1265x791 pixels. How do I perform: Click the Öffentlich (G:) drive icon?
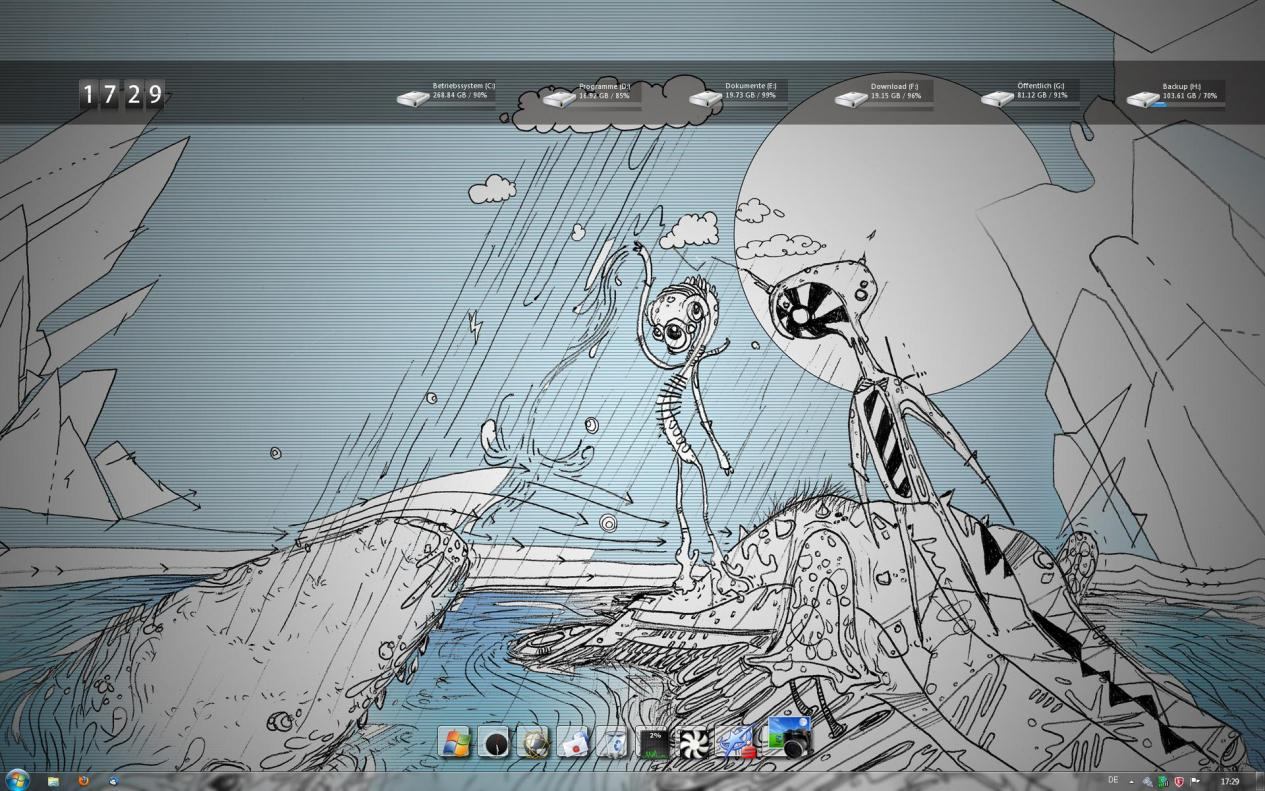click(997, 98)
